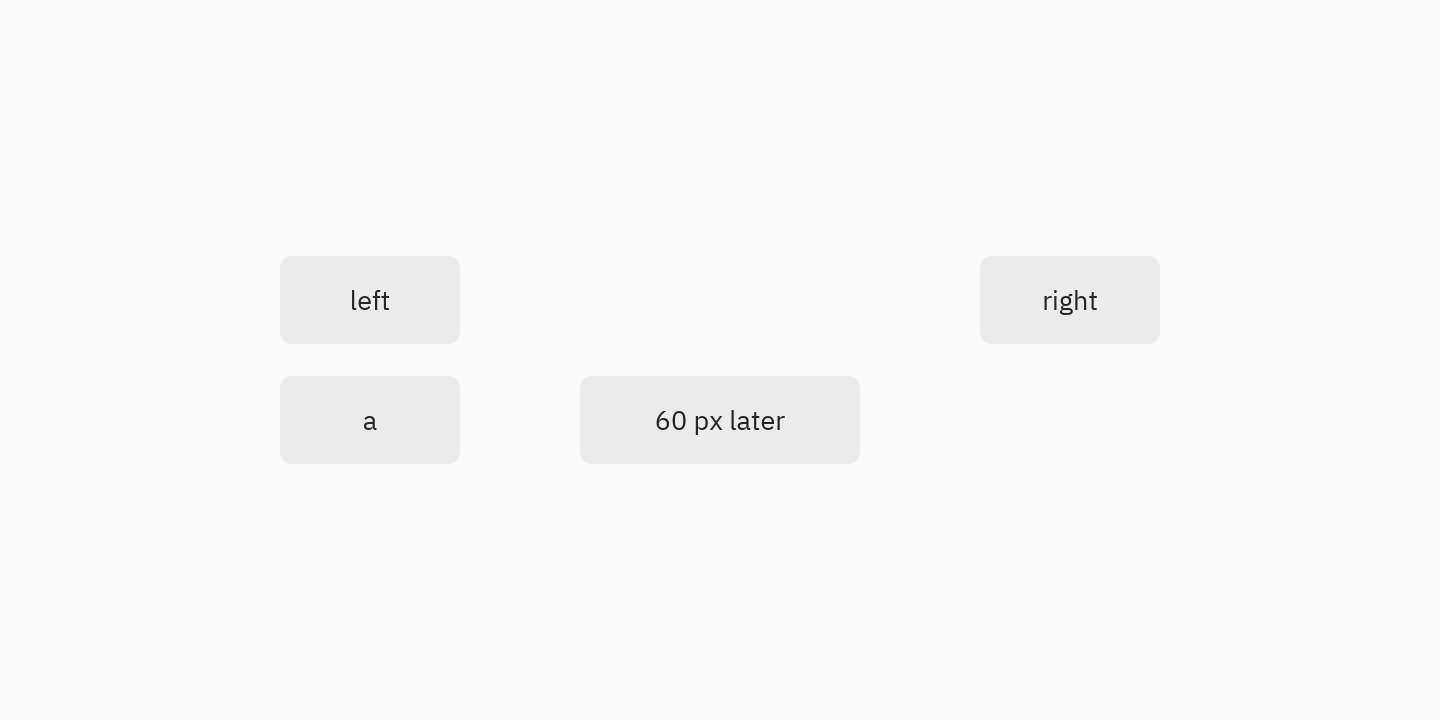The height and width of the screenshot is (720, 1440).
Task: Tap the button with text a
Action: (x=370, y=420)
